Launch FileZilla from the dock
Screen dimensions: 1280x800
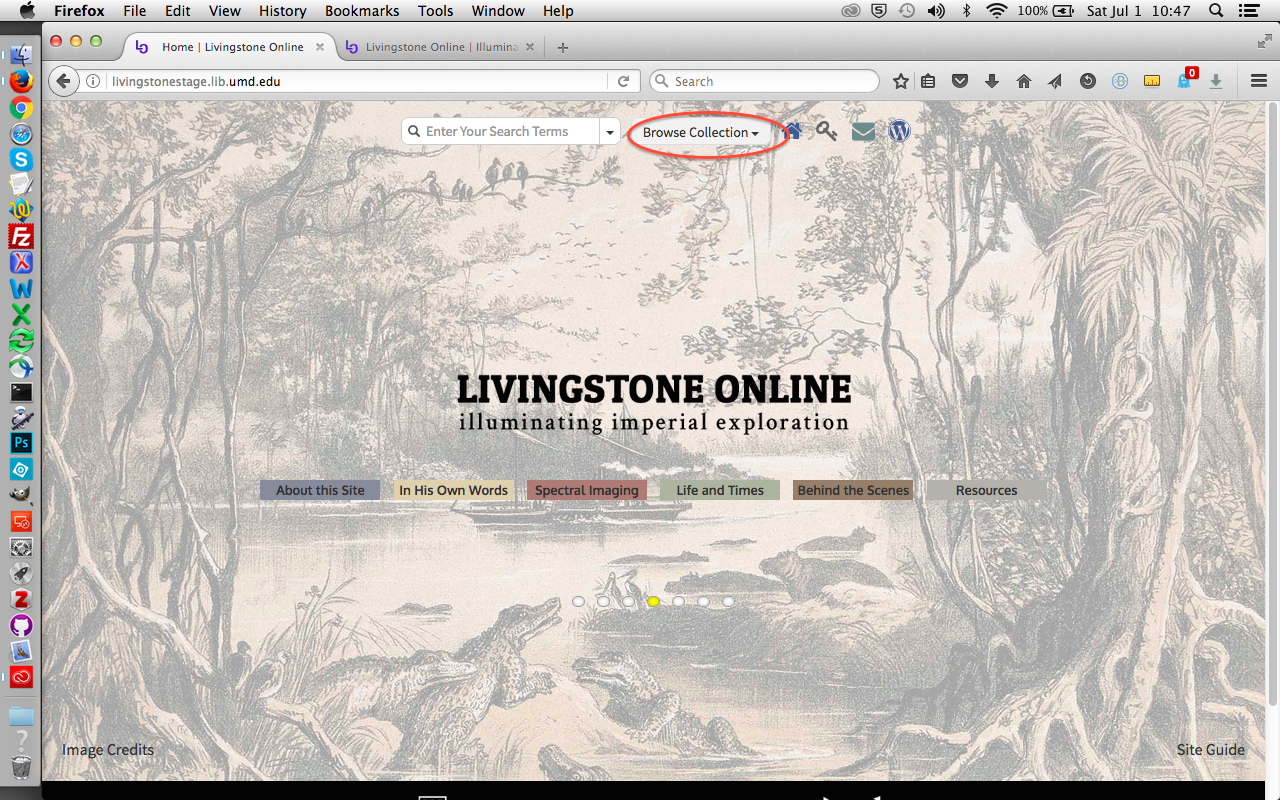click(x=21, y=236)
